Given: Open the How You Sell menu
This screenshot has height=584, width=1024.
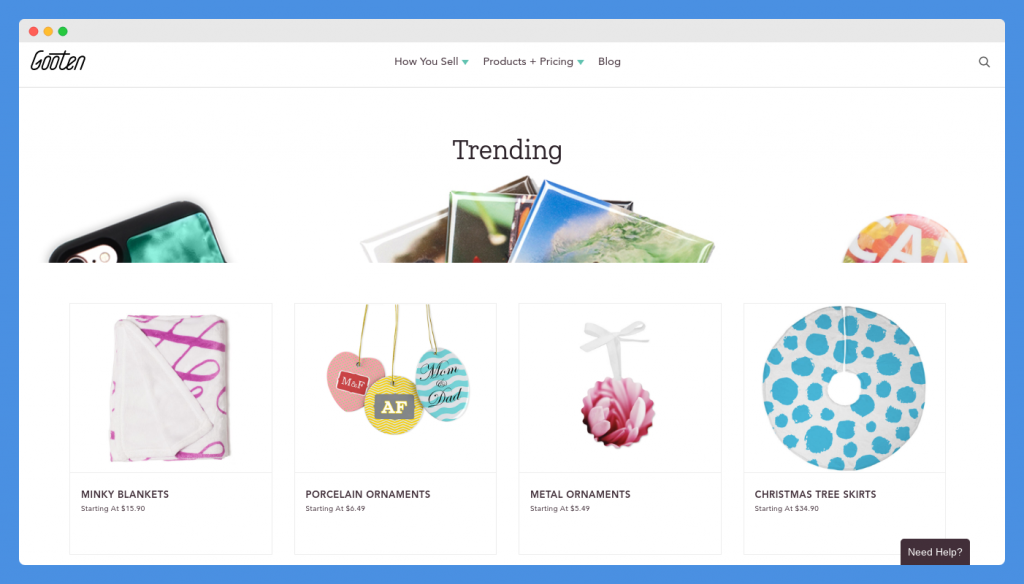Looking at the screenshot, I should pyautogui.click(x=426, y=61).
